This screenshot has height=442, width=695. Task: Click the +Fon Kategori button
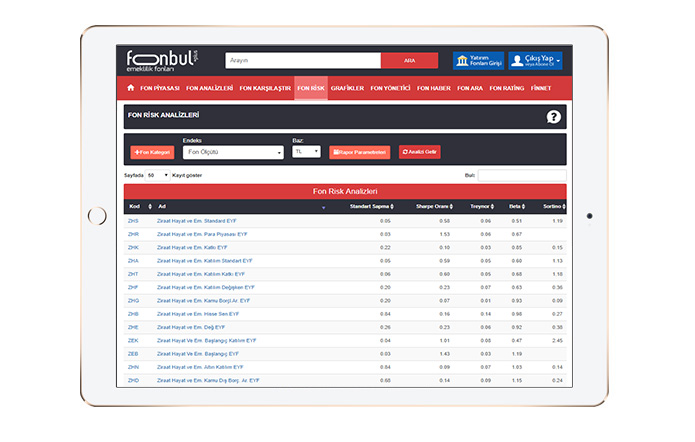pyautogui.click(x=152, y=152)
